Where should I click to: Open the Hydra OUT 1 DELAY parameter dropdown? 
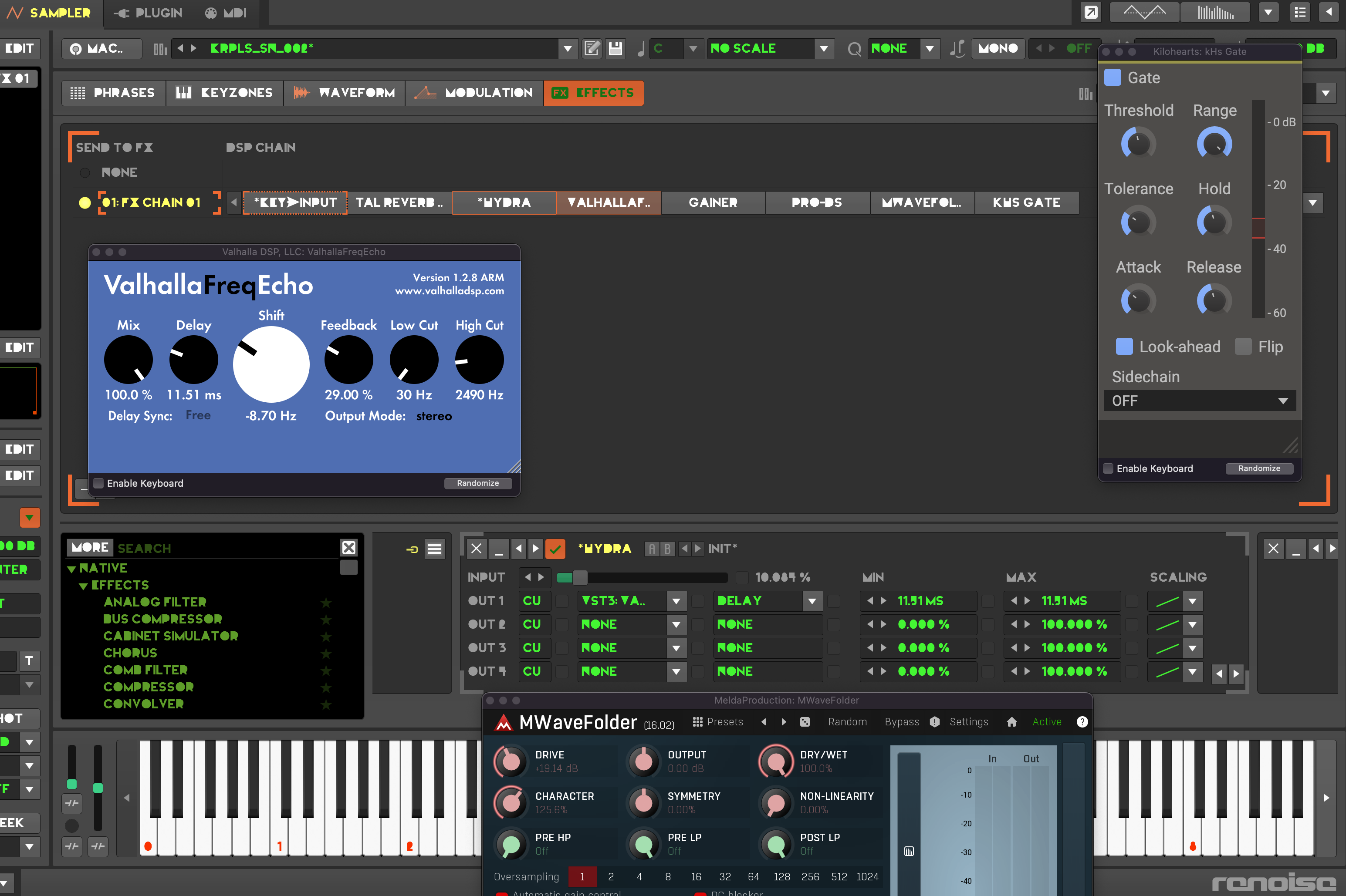click(812, 601)
